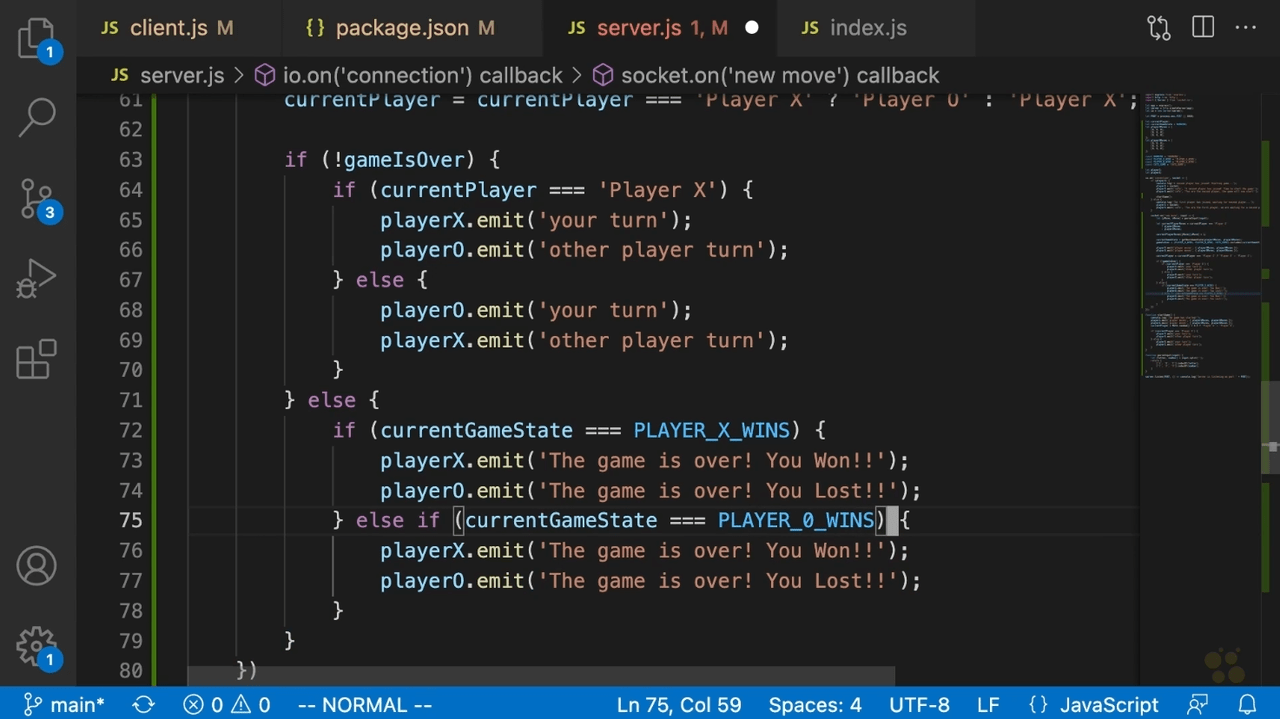Open the Accounts menu icon
Screen dimensions: 1280x719
(37, 567)
